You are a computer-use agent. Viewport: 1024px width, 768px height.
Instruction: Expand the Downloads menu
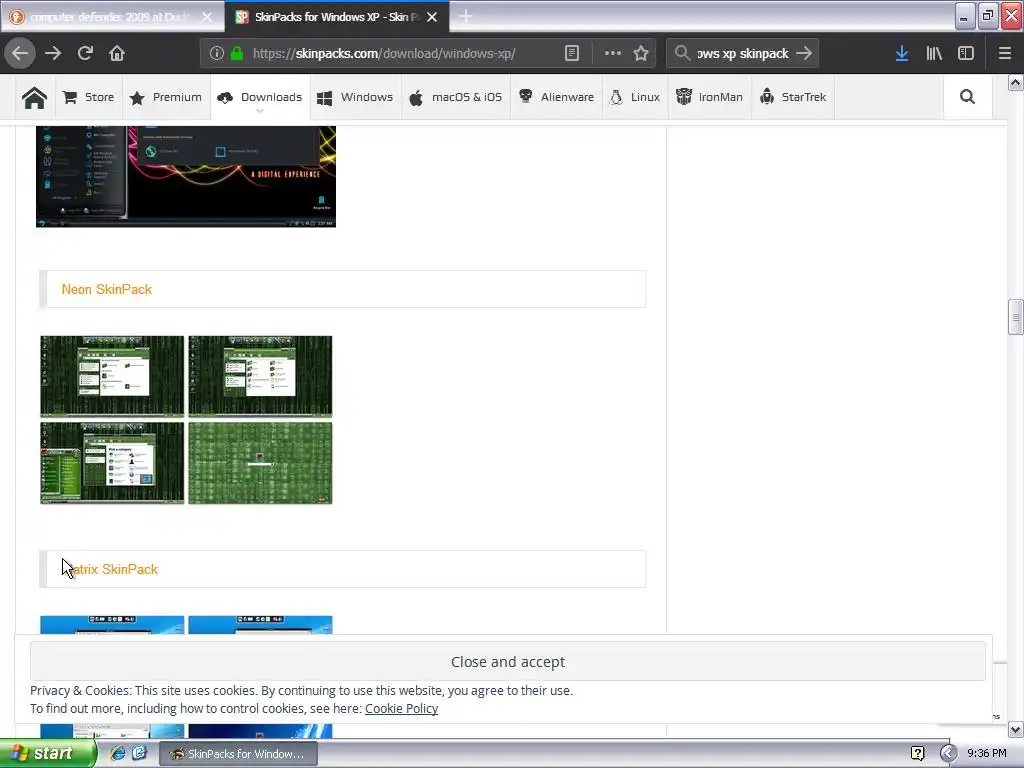[x=260, y=97]
